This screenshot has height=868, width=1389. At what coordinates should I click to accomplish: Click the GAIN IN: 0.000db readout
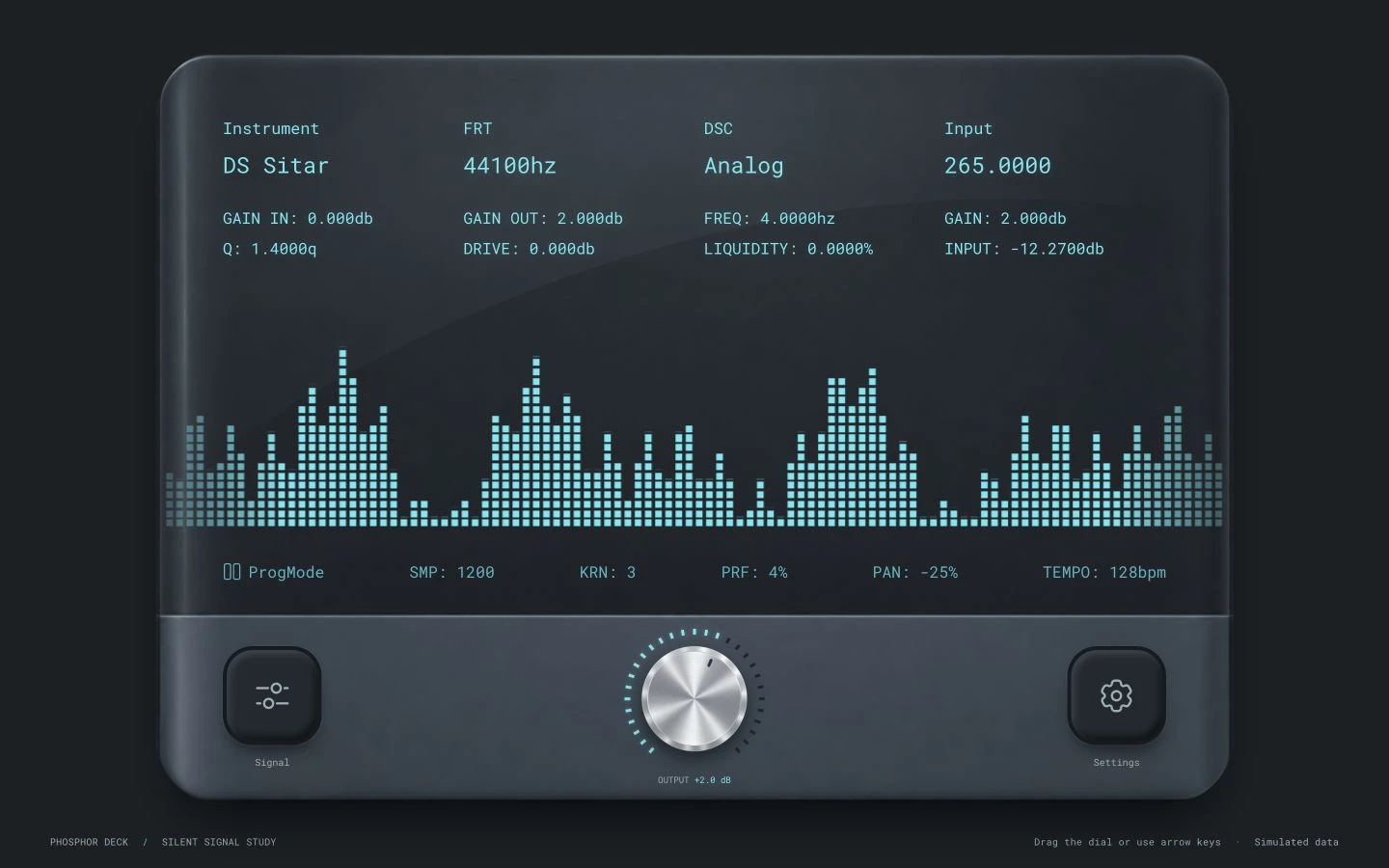click(x=298, y=219)
